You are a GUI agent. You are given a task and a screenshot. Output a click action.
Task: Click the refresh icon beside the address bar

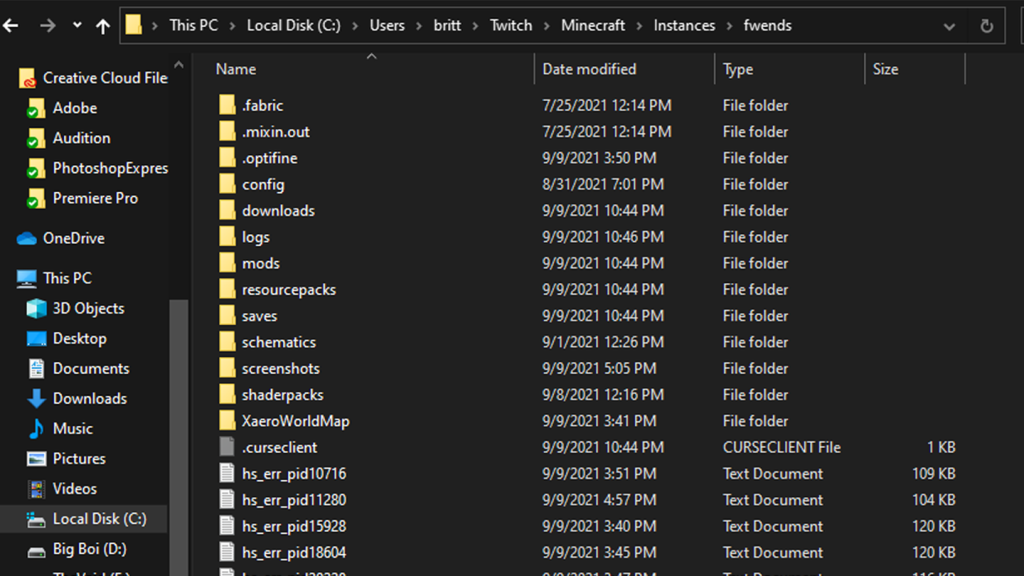click(x=988, y=25)
